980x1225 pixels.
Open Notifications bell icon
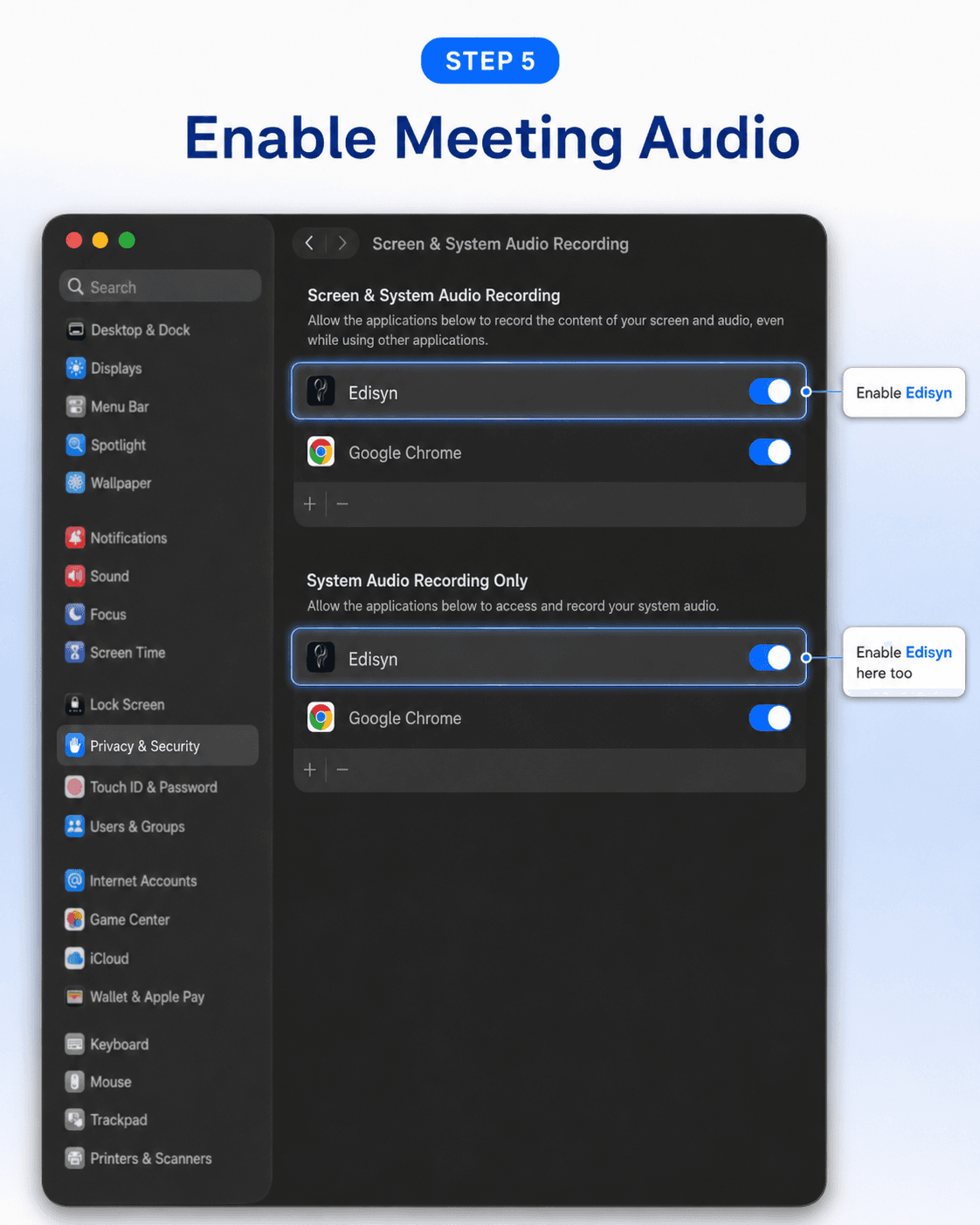(x=75, y=537)
